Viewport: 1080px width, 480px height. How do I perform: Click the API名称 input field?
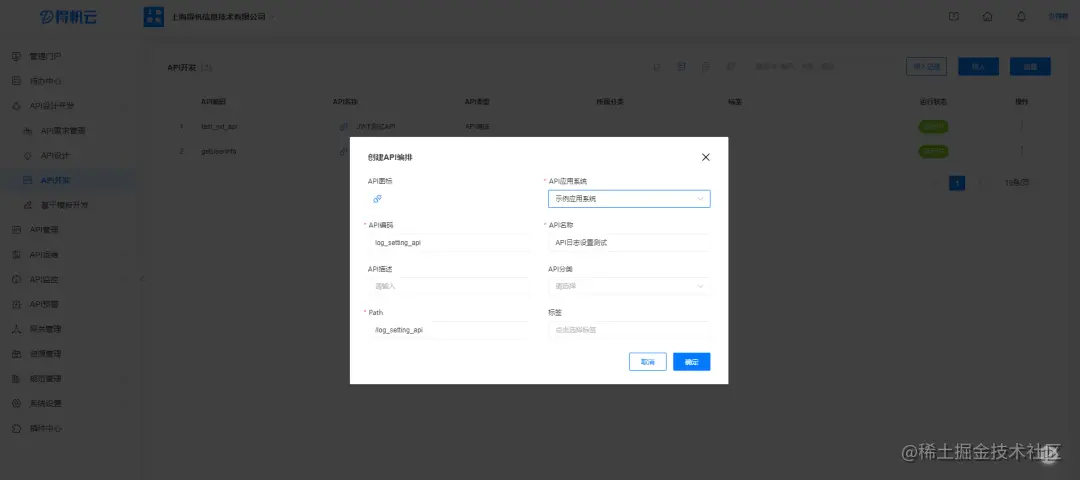coord(629,242)
